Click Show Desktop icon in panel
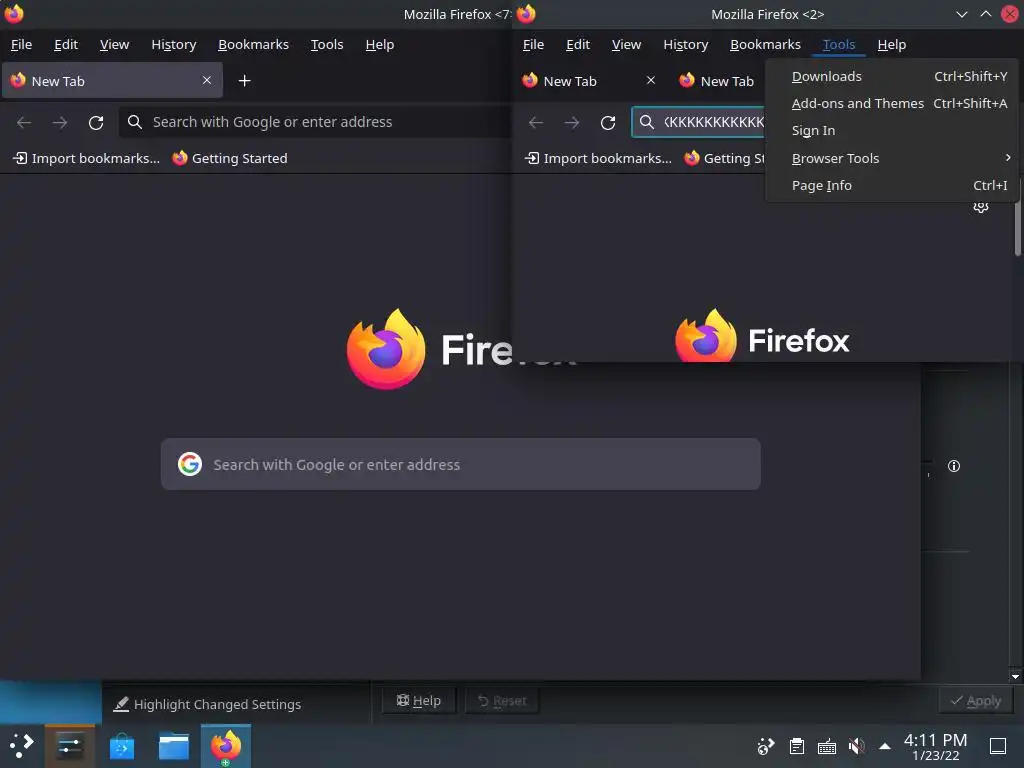1024x768 pixels. [x=998, y=746]
